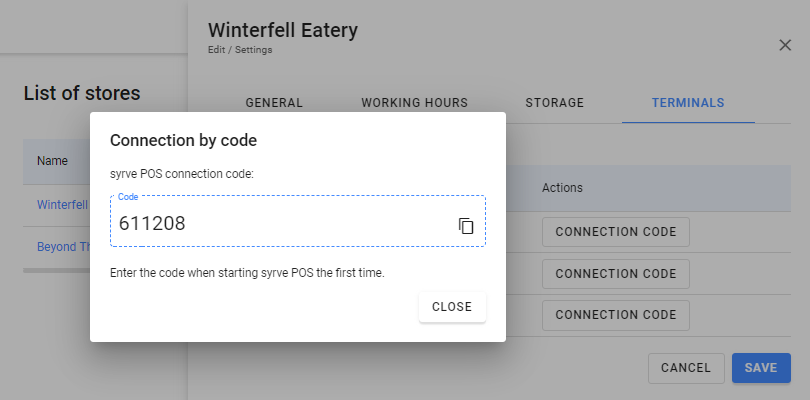Open the Beyond Th store link
Screen dimensions: 810x400
tap(62, 247)
